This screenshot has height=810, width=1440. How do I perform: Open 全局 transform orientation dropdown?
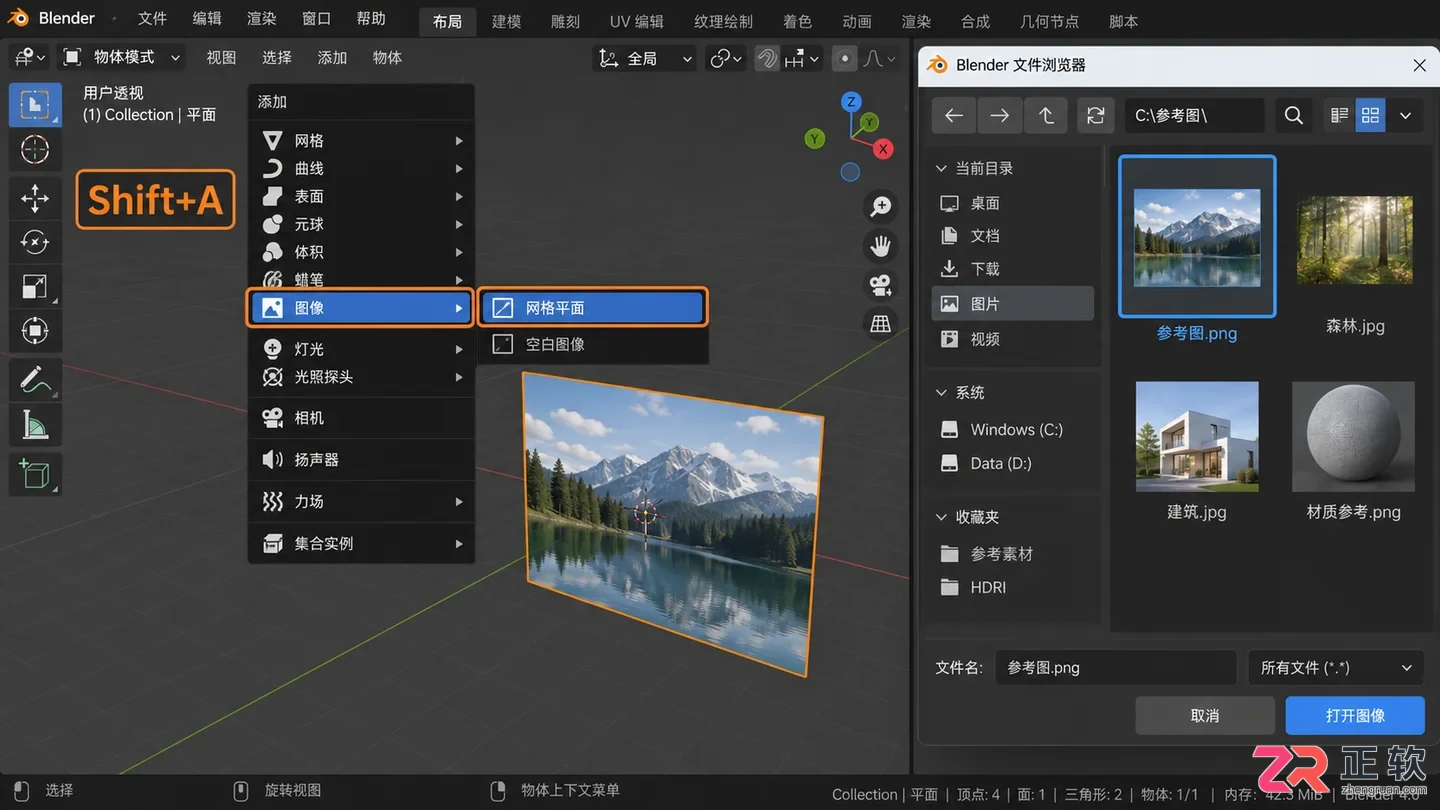pyautogui.click(x=645, y=59)
